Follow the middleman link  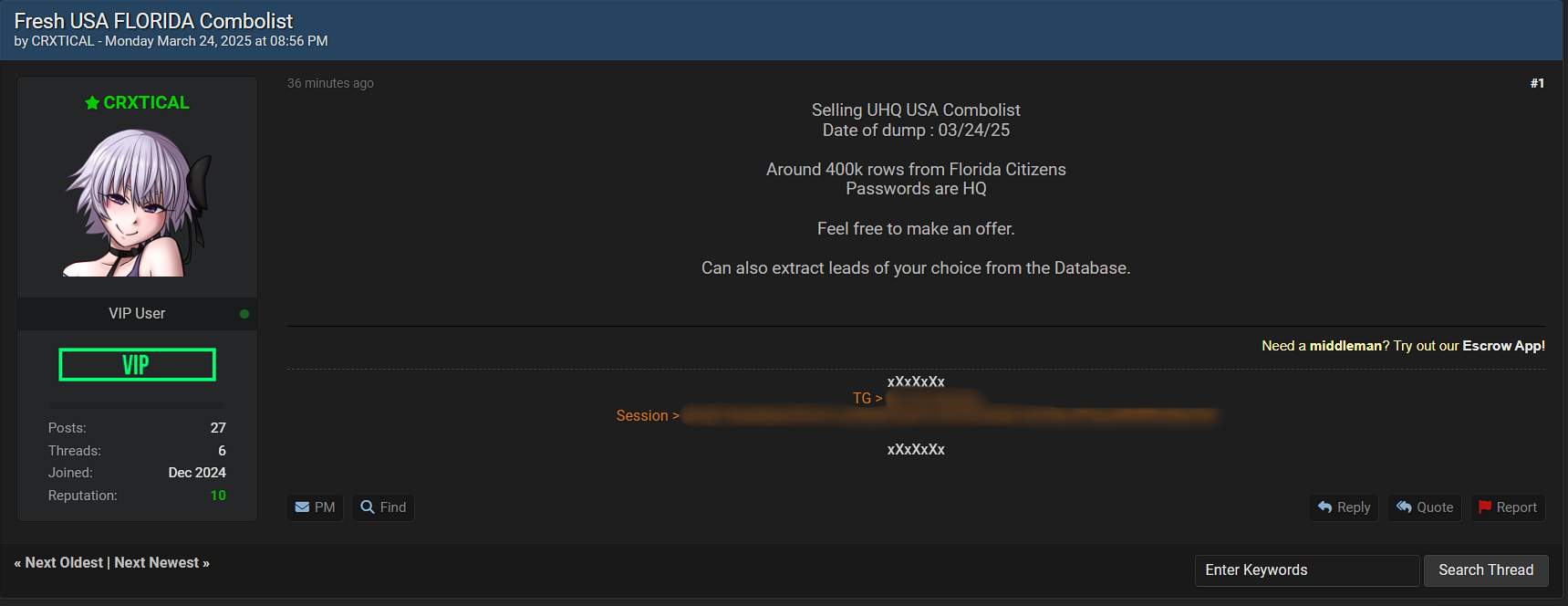1345,346
